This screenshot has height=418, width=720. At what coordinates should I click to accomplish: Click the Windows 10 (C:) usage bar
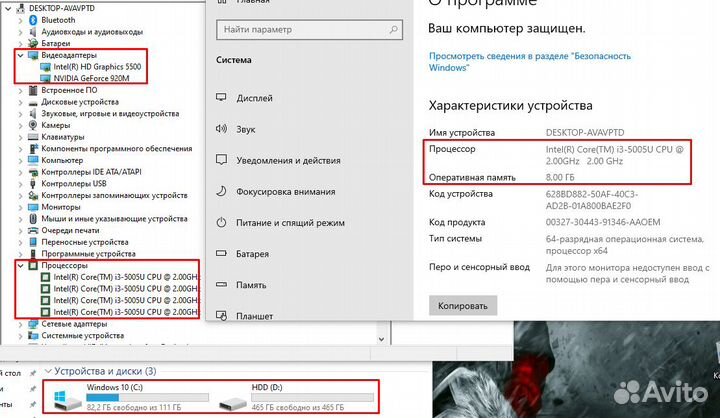coord(147,397)
